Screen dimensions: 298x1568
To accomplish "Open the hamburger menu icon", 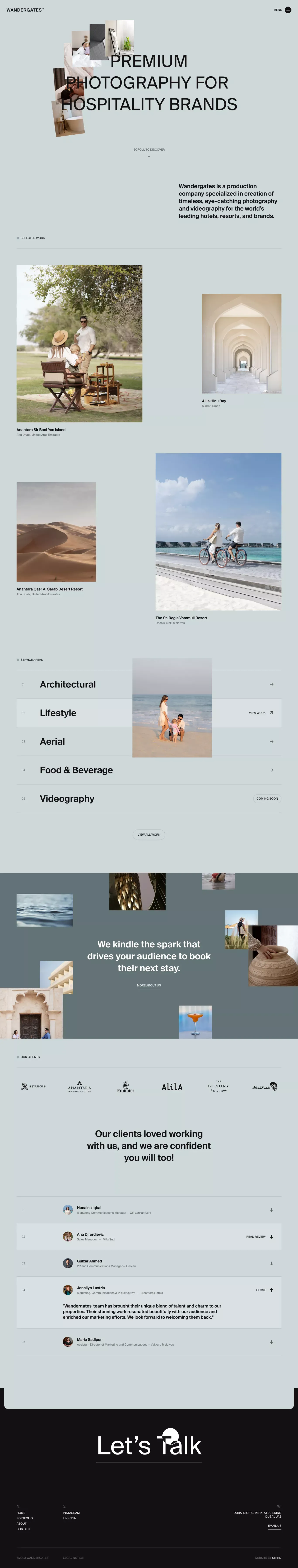I will tap(288, 10).
